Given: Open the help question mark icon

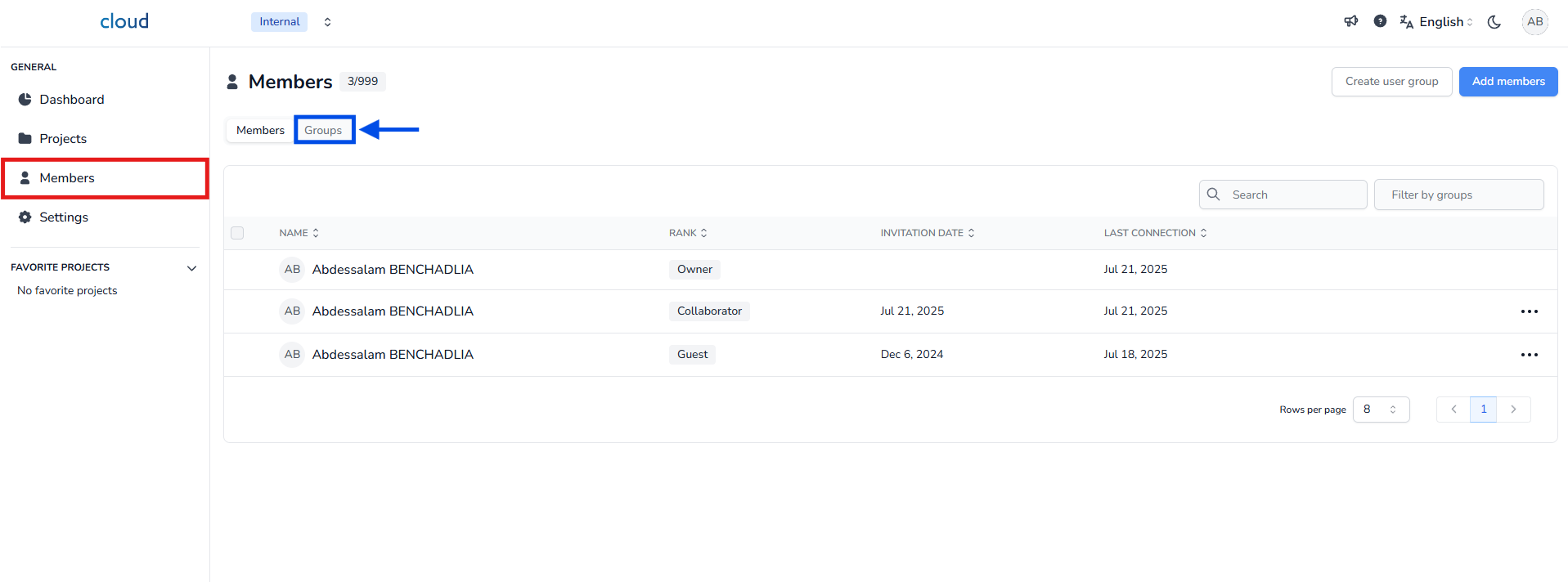Looking at the screenshot, I should [x=1380, y=21].
